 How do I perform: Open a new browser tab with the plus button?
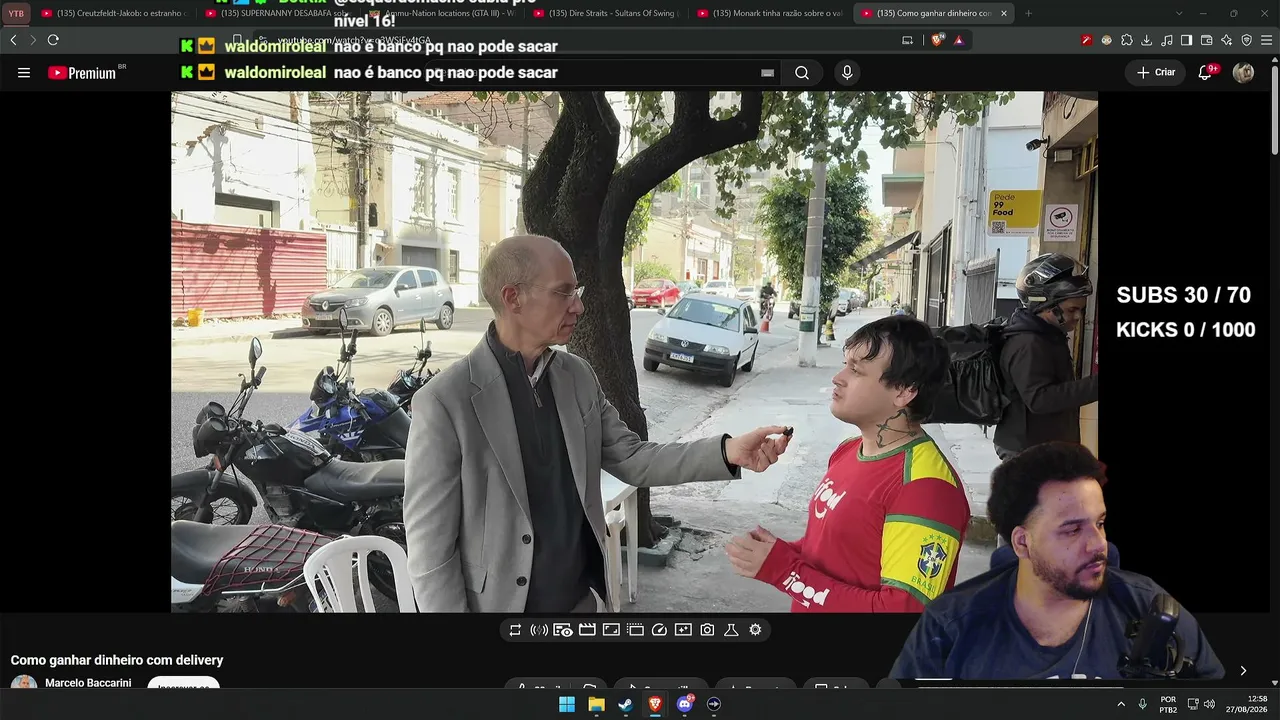pyautogui.click(x=1029, y=13)
